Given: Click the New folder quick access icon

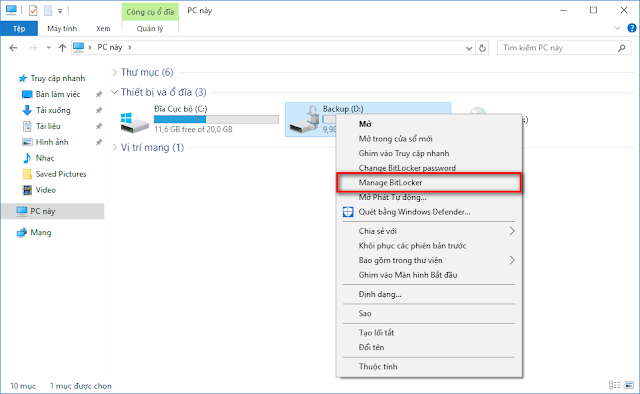Looking at the screenshot, I should (x=48, y=11).
